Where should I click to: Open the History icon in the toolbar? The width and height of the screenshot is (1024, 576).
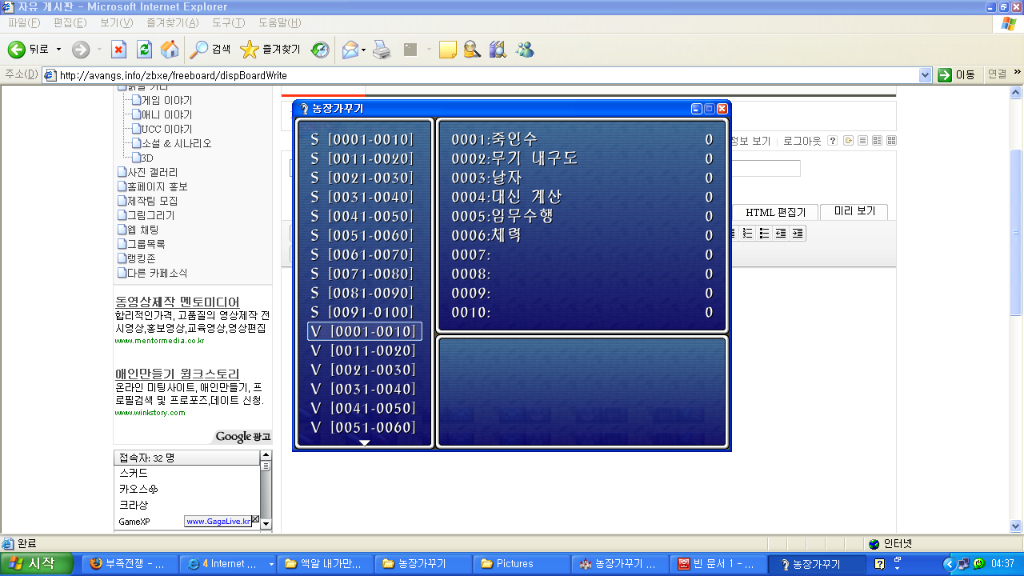pos(320,50)
